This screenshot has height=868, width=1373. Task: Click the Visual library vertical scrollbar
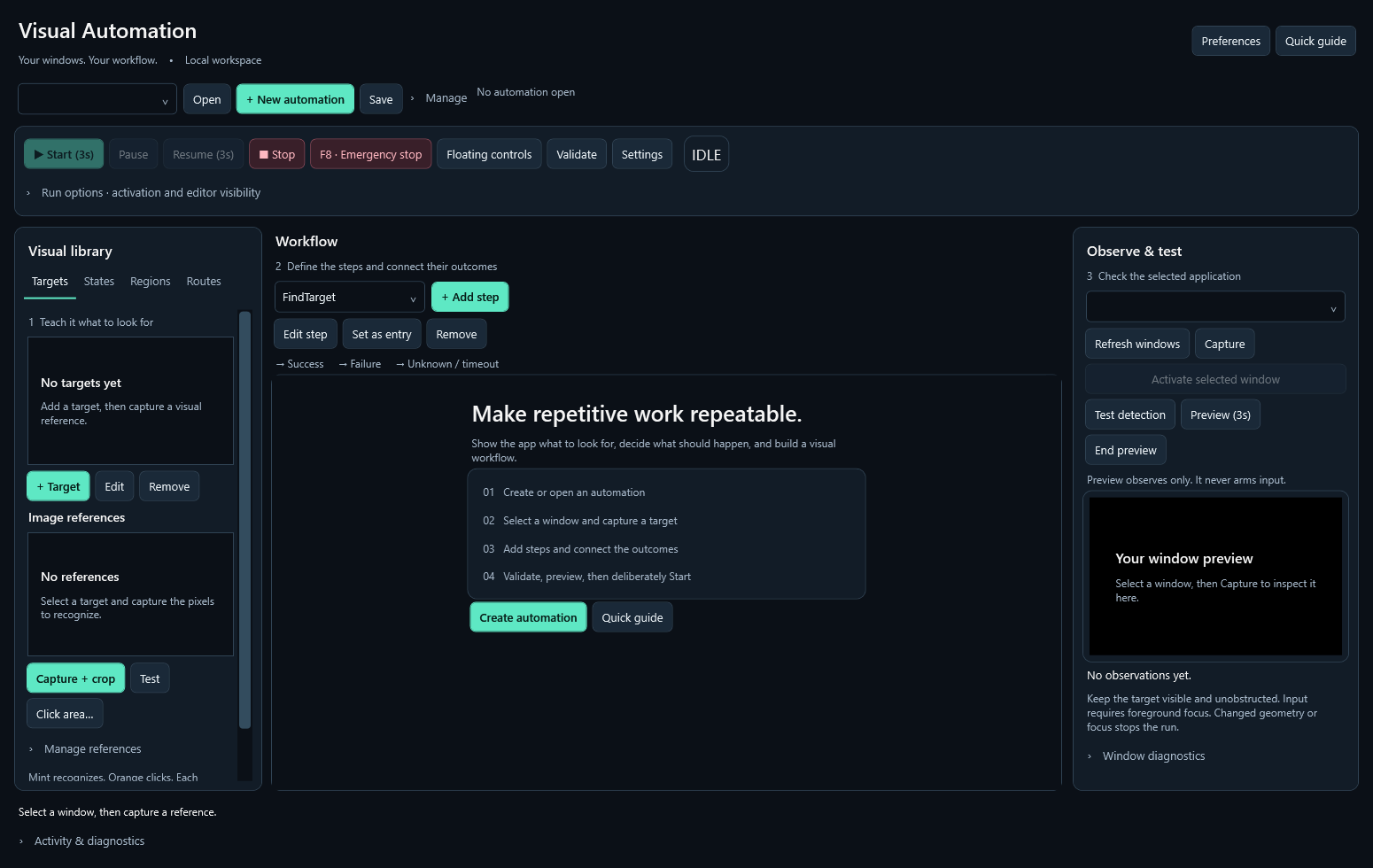[245, 519]
